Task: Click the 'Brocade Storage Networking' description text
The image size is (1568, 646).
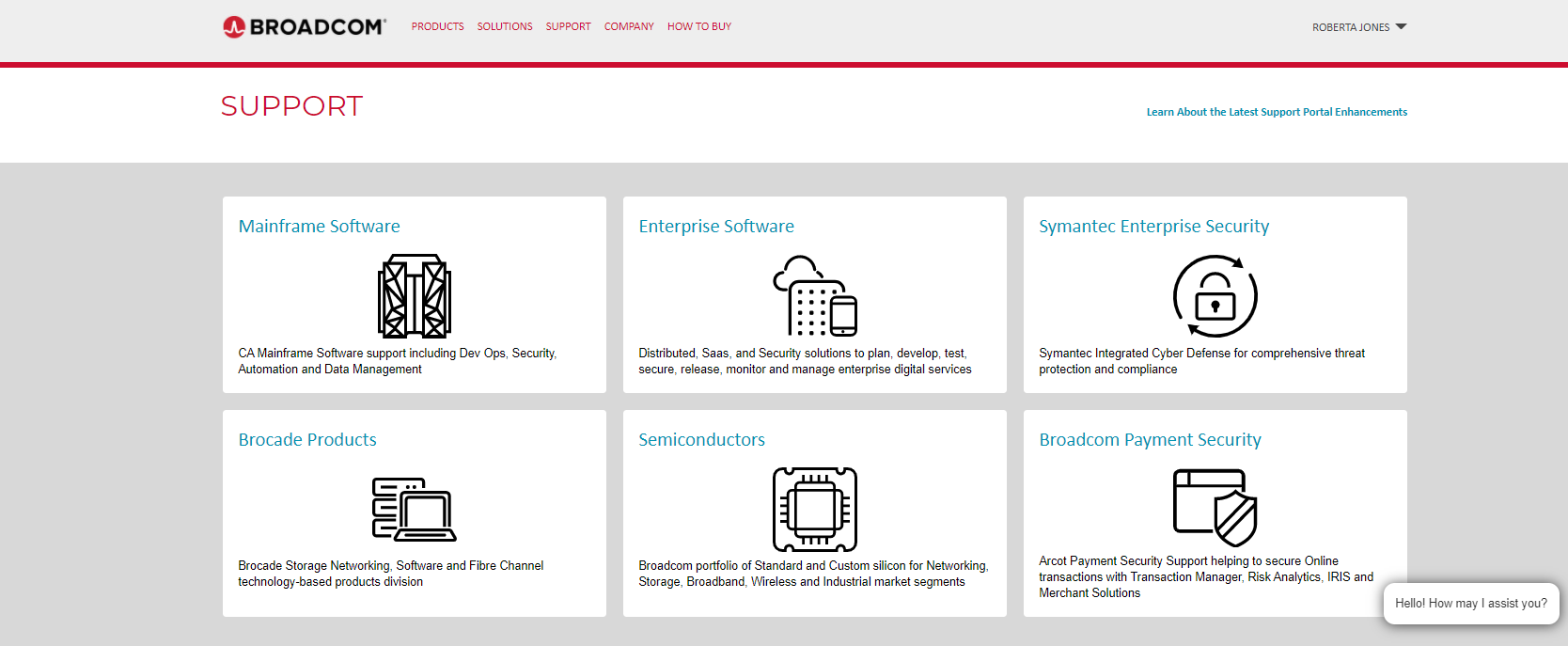Action: (391, 574)
